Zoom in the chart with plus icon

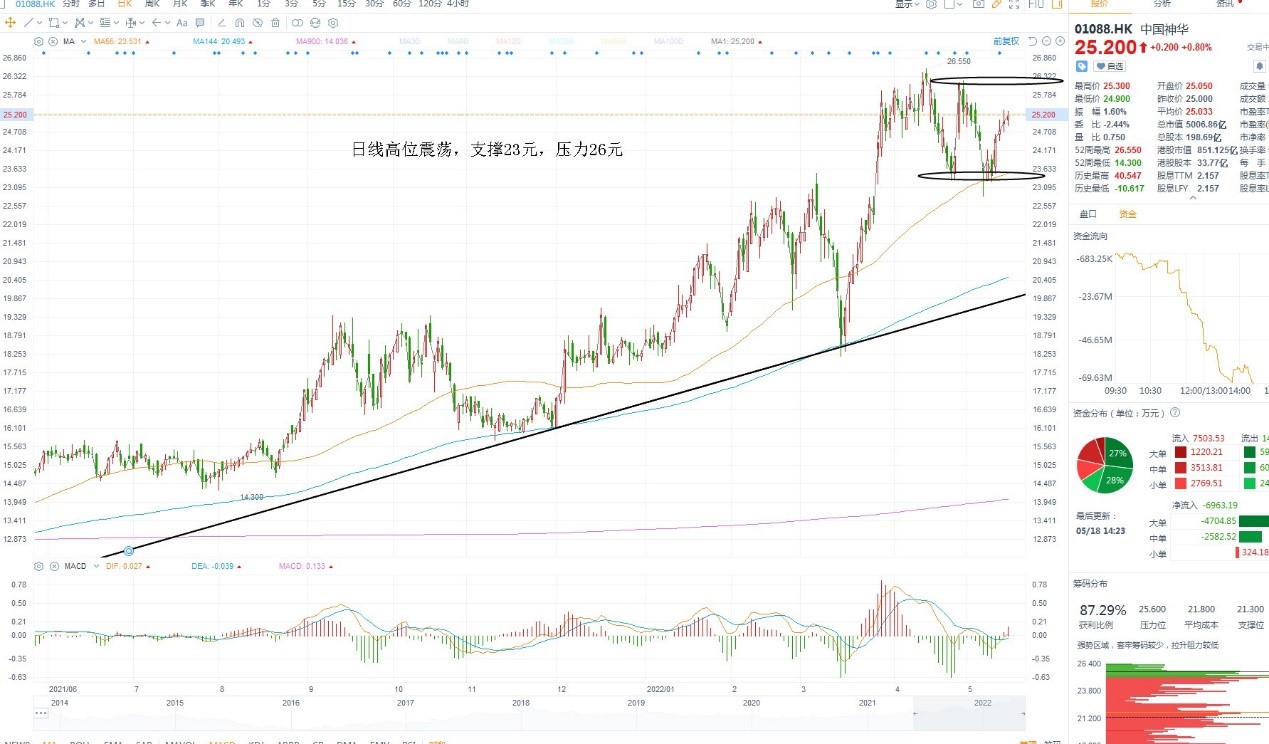click(x=1060, y=41)
